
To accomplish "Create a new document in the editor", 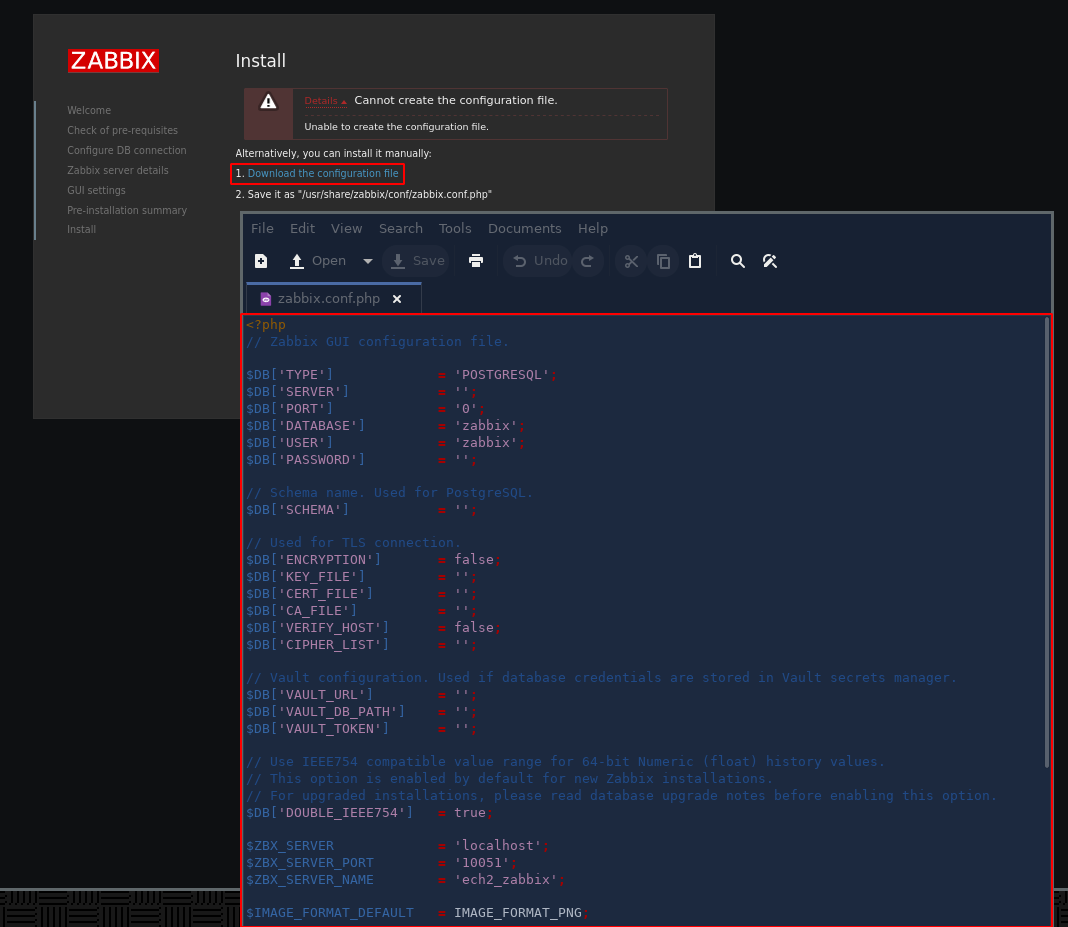I will pyautogui.click(x=261, y=261).
